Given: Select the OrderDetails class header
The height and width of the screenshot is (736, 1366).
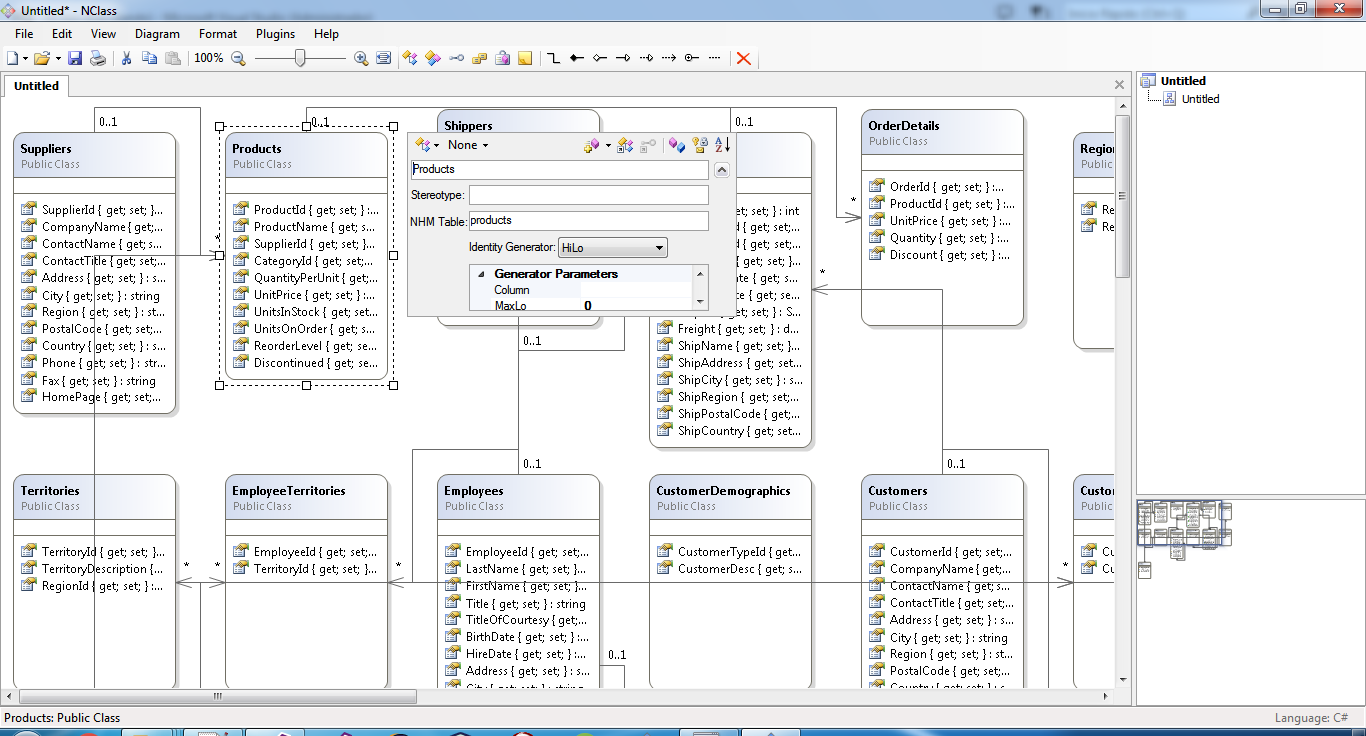Looking at the screenshot, I should click(943, 133).
